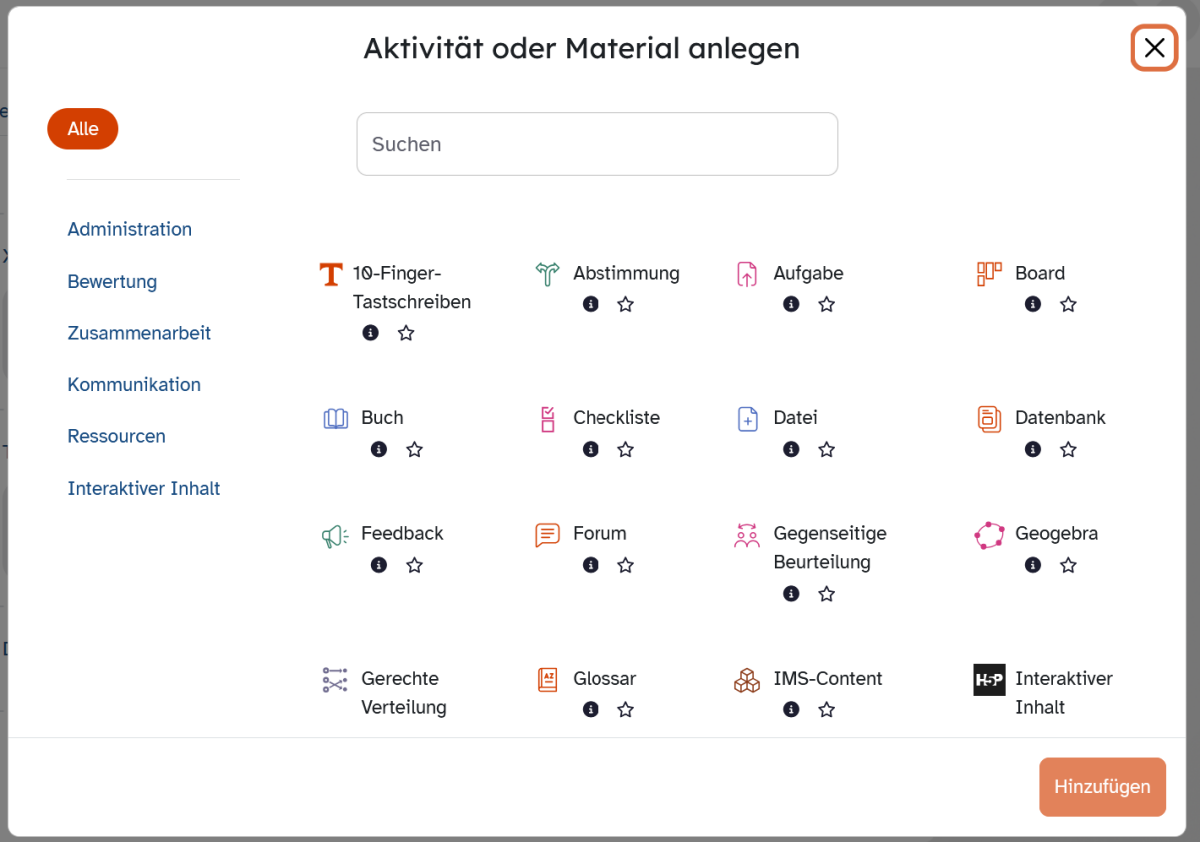
Task: Pick the Checkliste icon
Action: (x=547, y=419)
